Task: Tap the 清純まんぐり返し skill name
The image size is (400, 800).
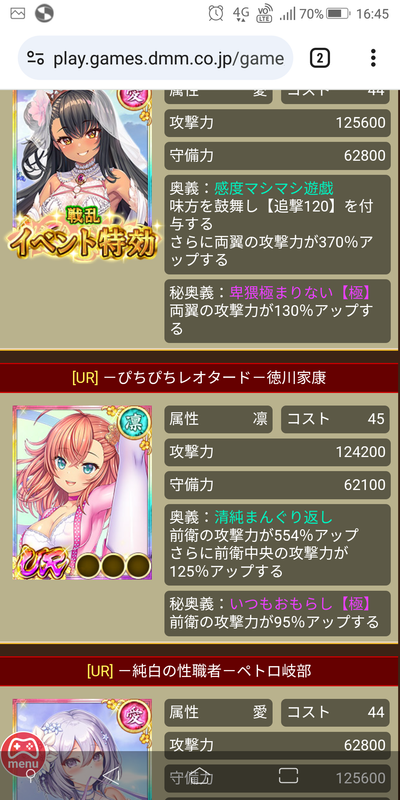Action: (273, 517)
